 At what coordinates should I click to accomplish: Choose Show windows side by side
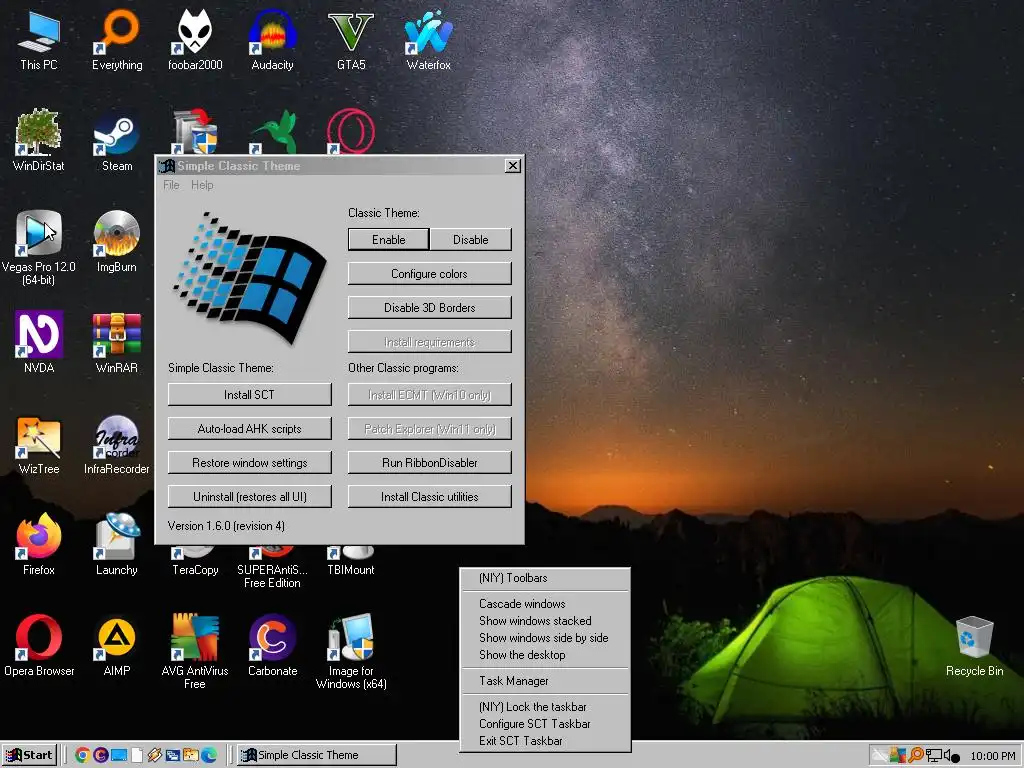click(x=545, y=638)
